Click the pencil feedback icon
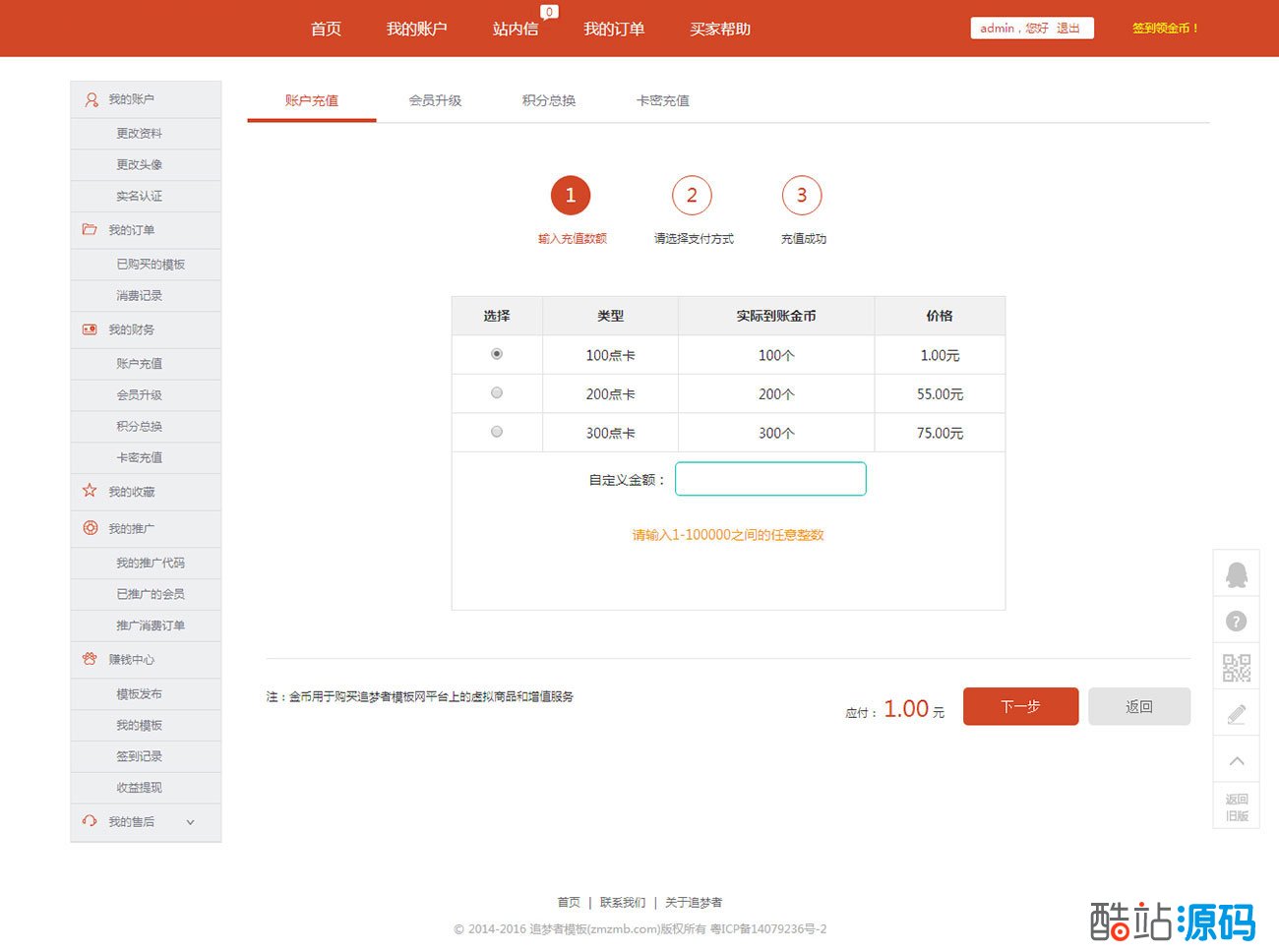Image resolution: width=1279 pixels, height=952 pixels. [x=1236, y=715]
